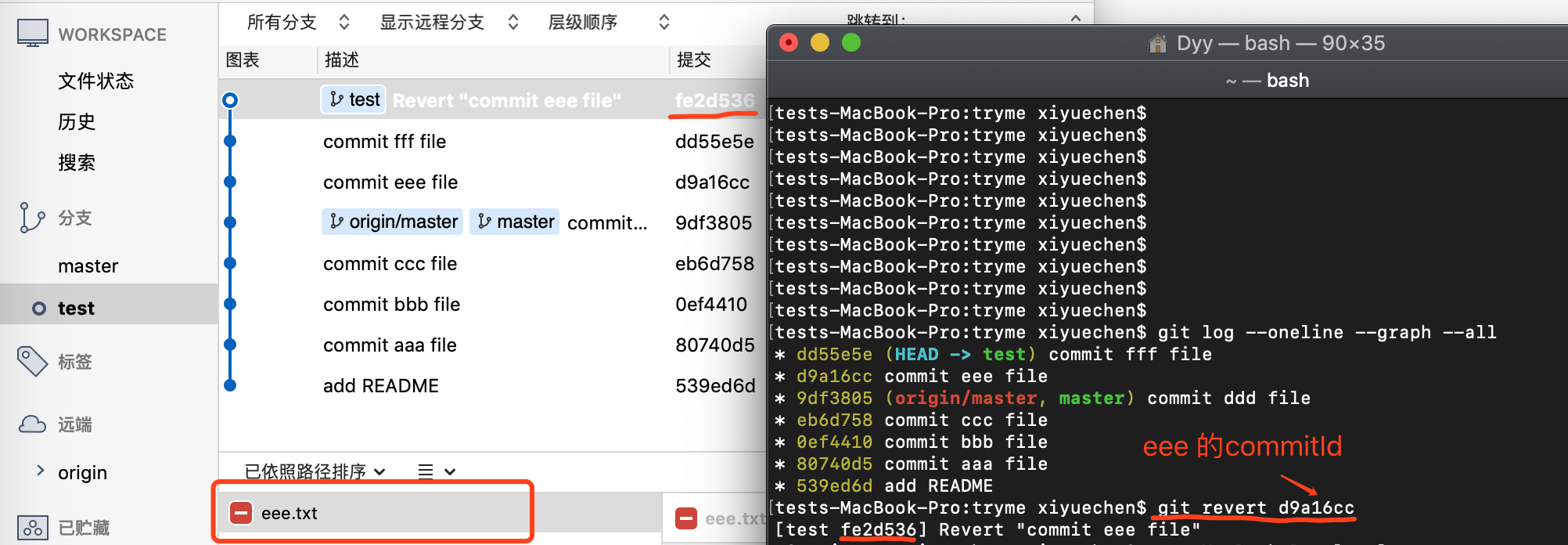
Task: Open the list view mode dropdown
Action: coord(437,471)
